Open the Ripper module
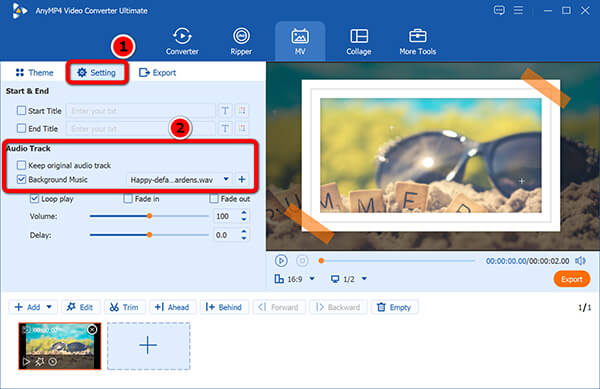Image resolution: width=600 pixels, height=389 pixels. coord(241,41)
